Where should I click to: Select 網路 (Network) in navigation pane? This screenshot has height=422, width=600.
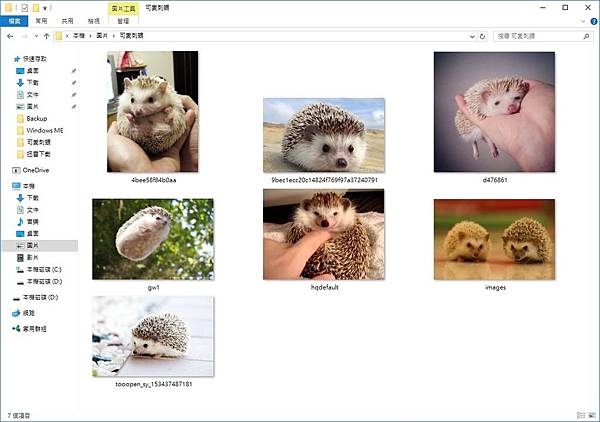coord(29,313)
